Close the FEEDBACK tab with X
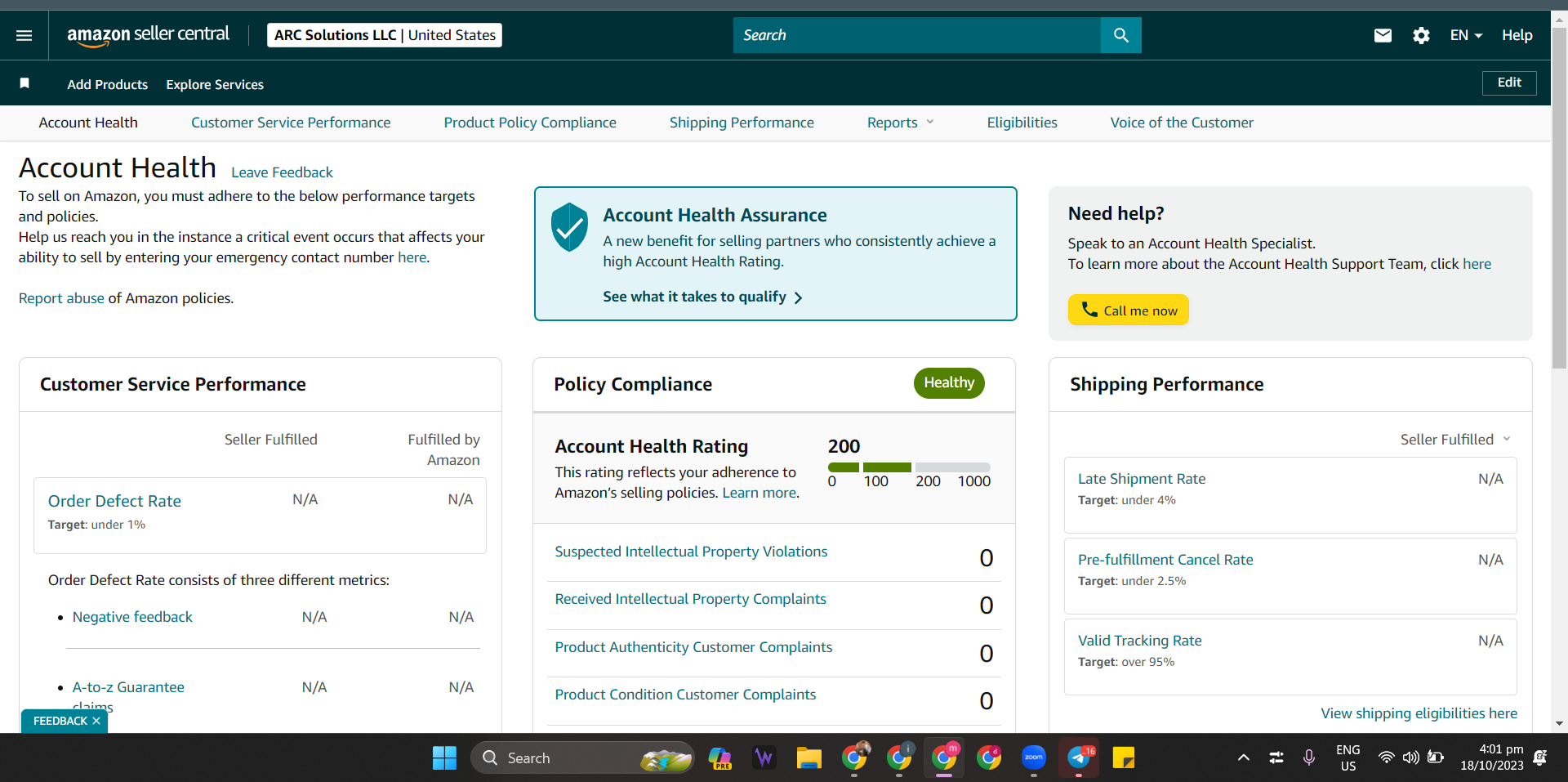This screenshot has width=1568, height=782. 96,721
